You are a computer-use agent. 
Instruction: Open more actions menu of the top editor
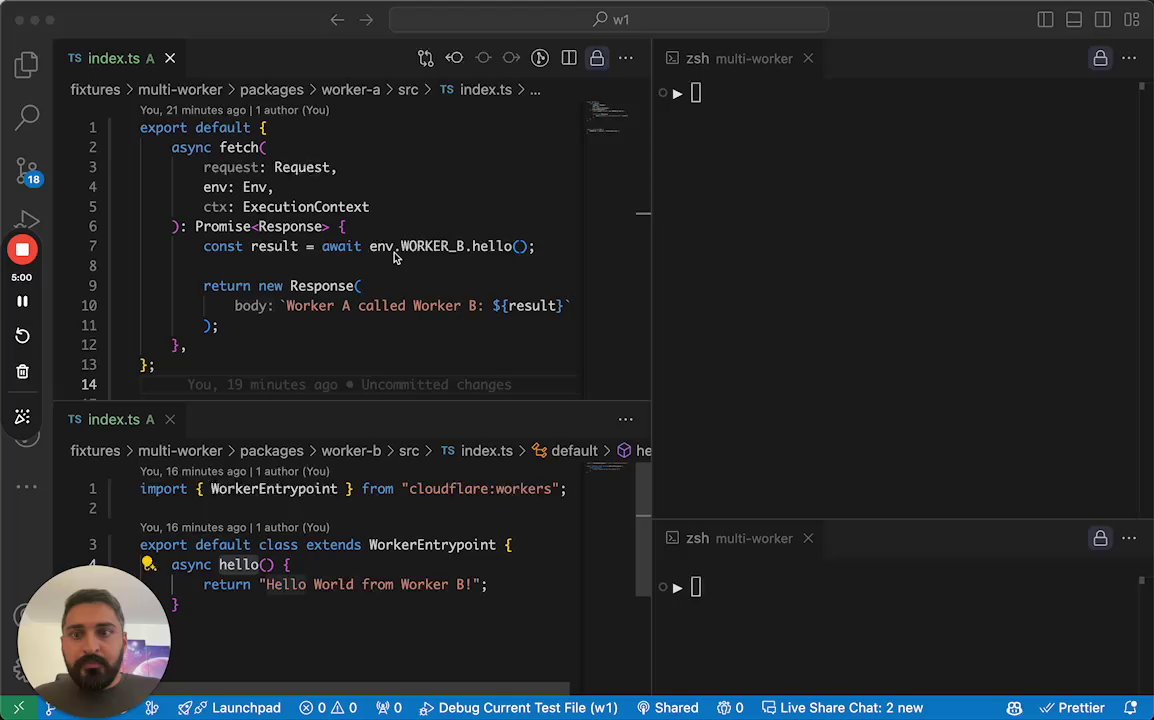coord(626,58)
